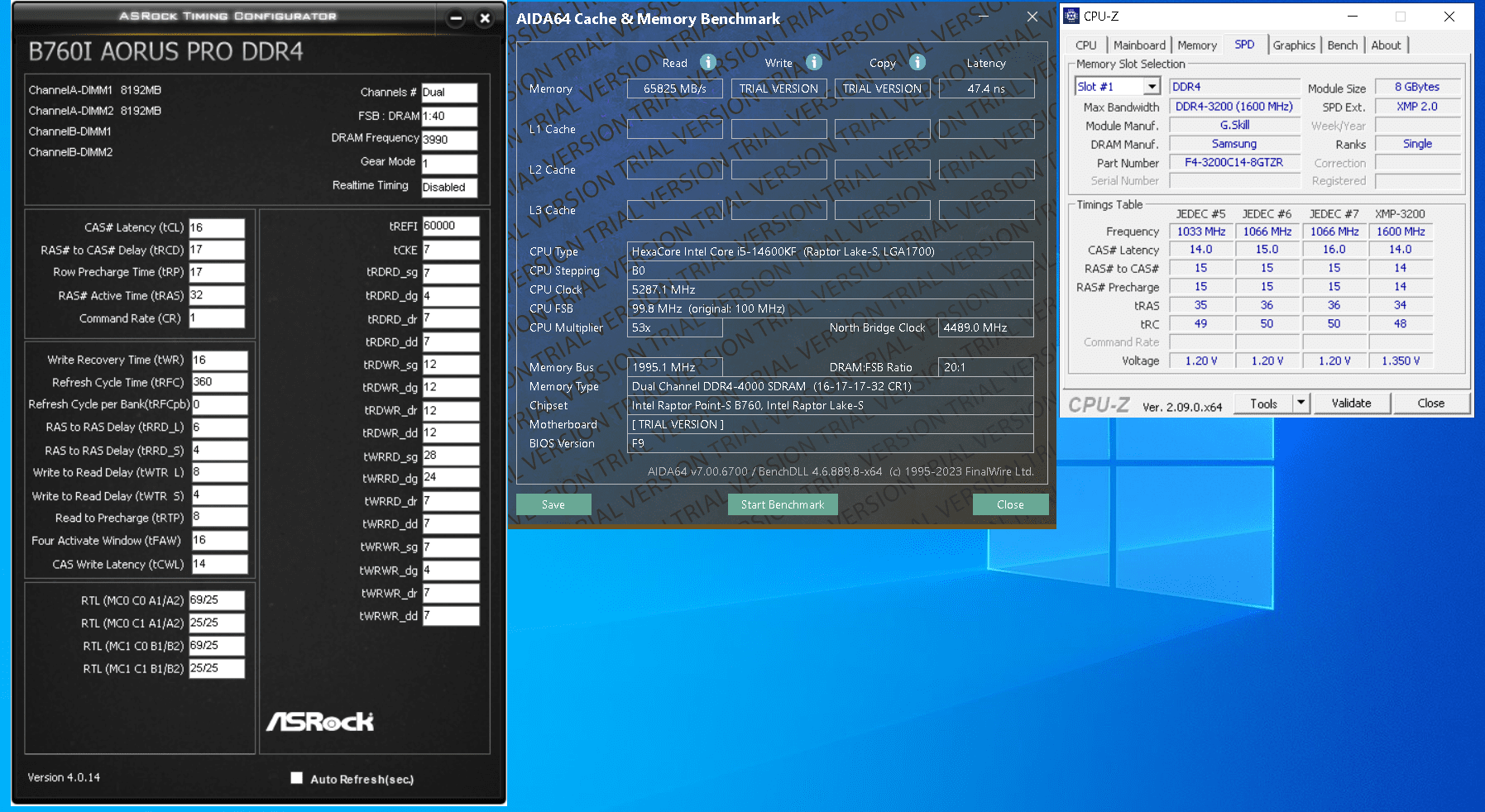Open the Memory tab in CPU-Z
Viewport: 1485px width, 812px height.
point(1196,45)
